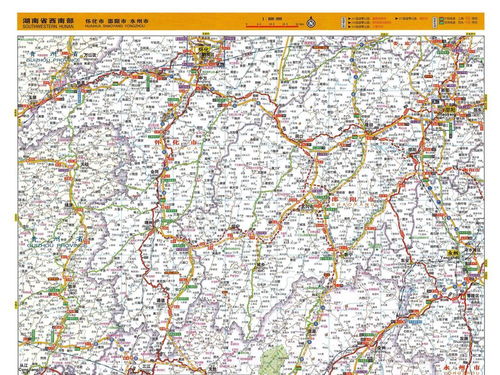500x375 pixels.
Task: Click the compass rose in the header
Action: point(311,22)
